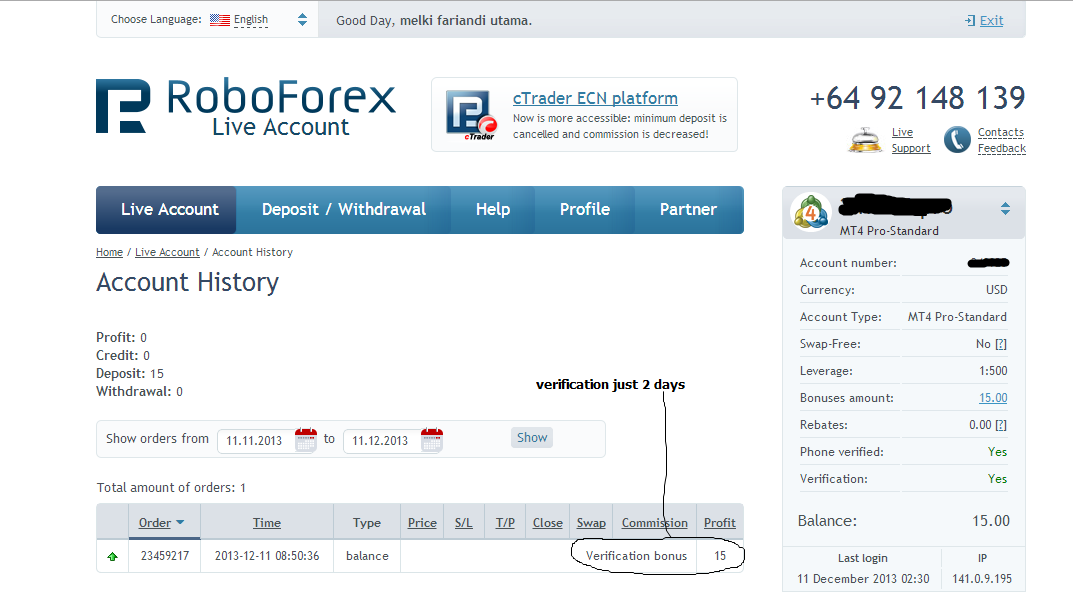The height and width of the screenshot is (592, 1073).
Task: Click the IP address 141.0.9.195
Action: [x=982, y=579]
